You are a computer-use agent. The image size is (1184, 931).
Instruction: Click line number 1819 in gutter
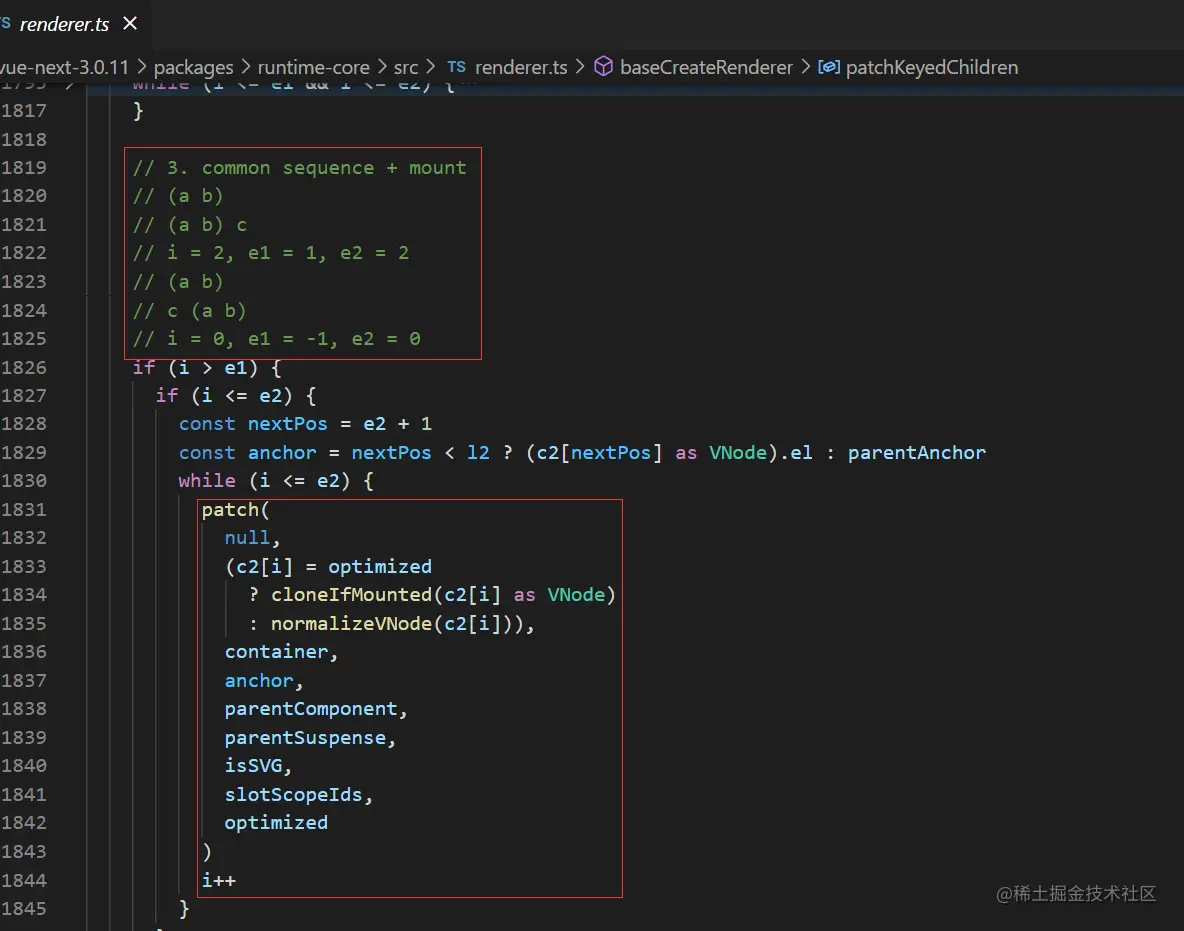click(23, 168)
